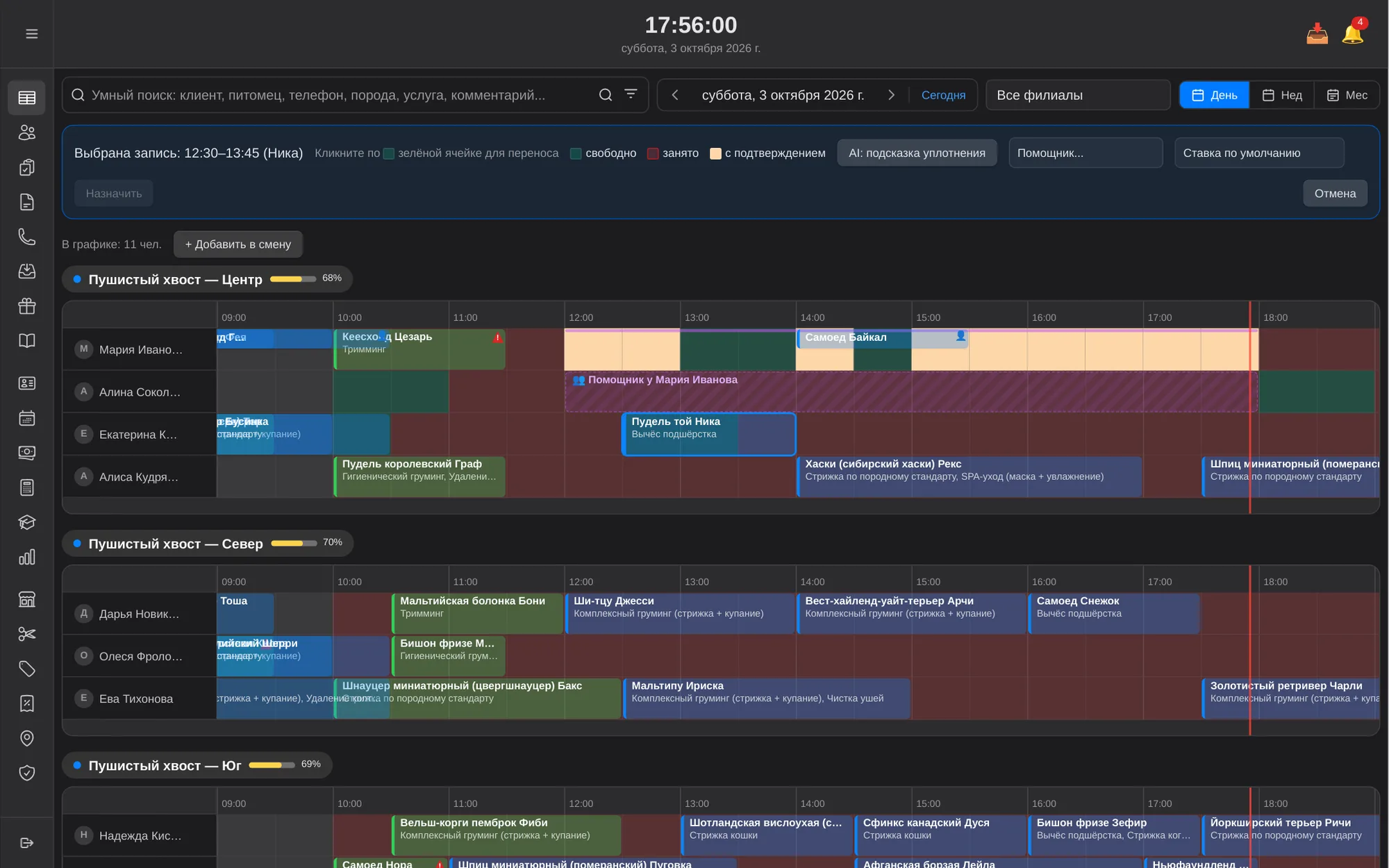Click the Отмена button

[x=1335, y=193]
